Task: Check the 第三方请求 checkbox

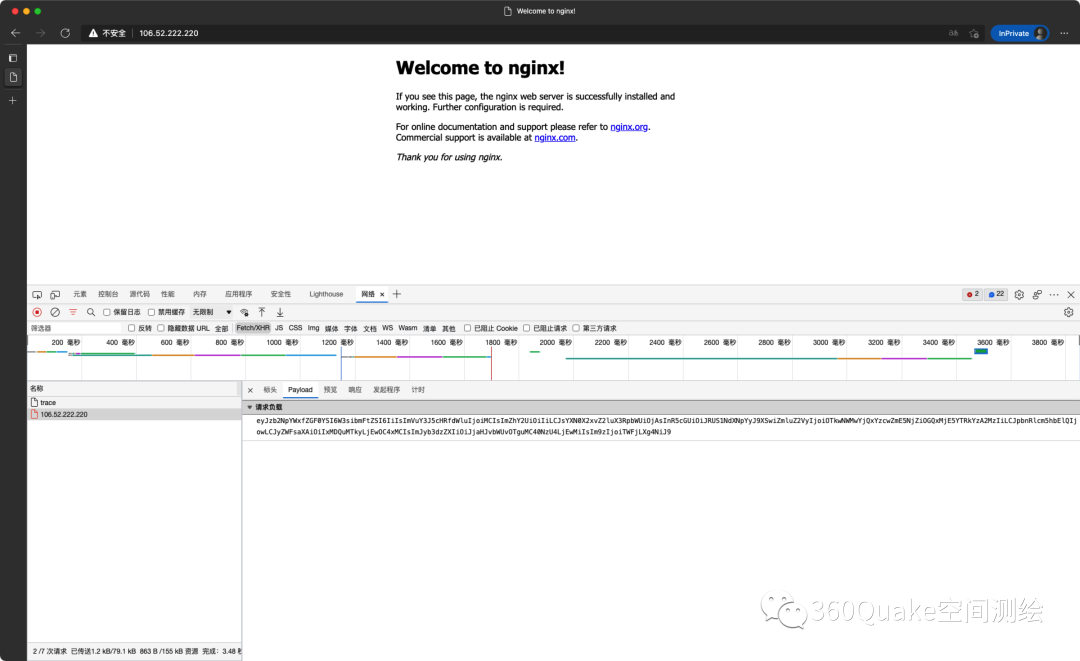Action: coord(577,328)
